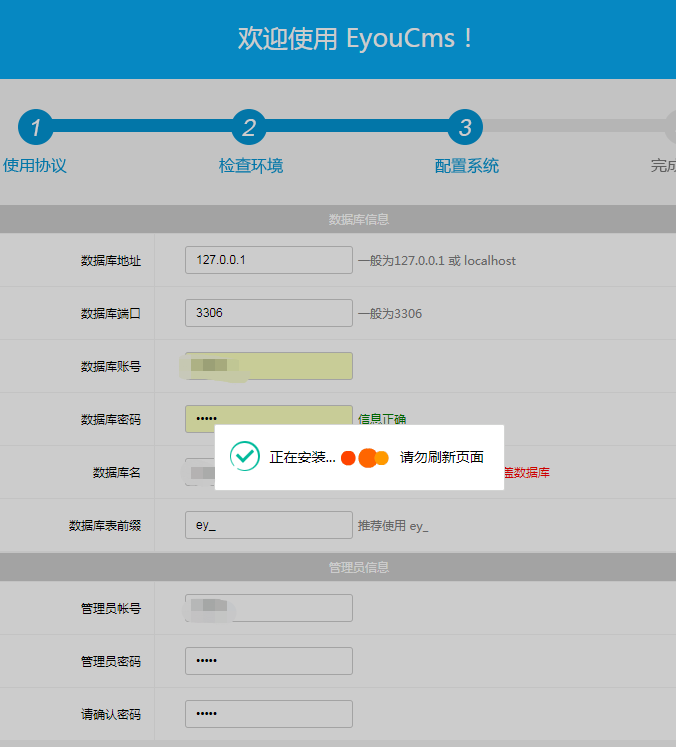Click the green checkmark icon in install popup
676x747 pixels.
[x=245, y=456]
